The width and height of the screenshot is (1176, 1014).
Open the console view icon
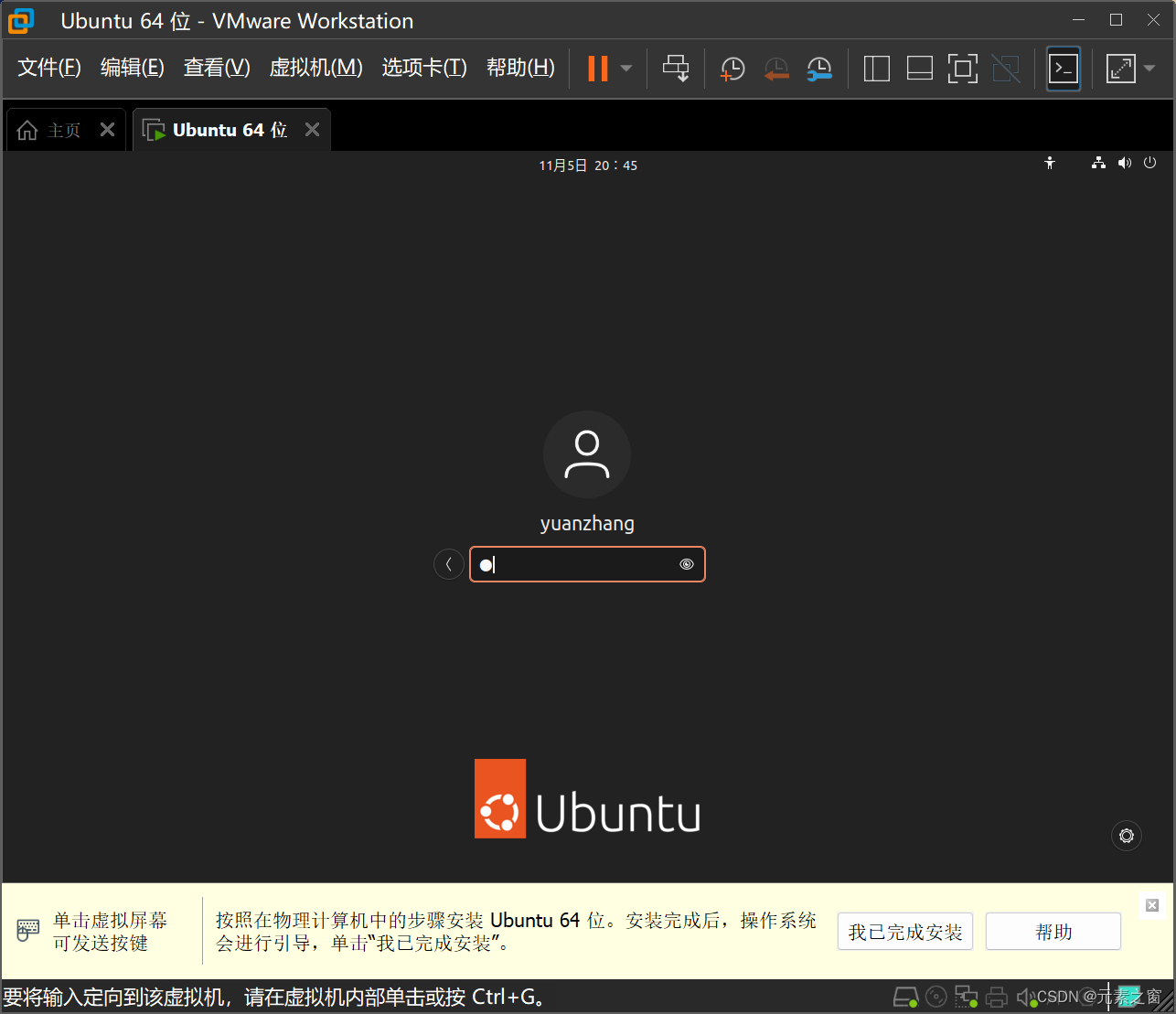coord(1064,69)
